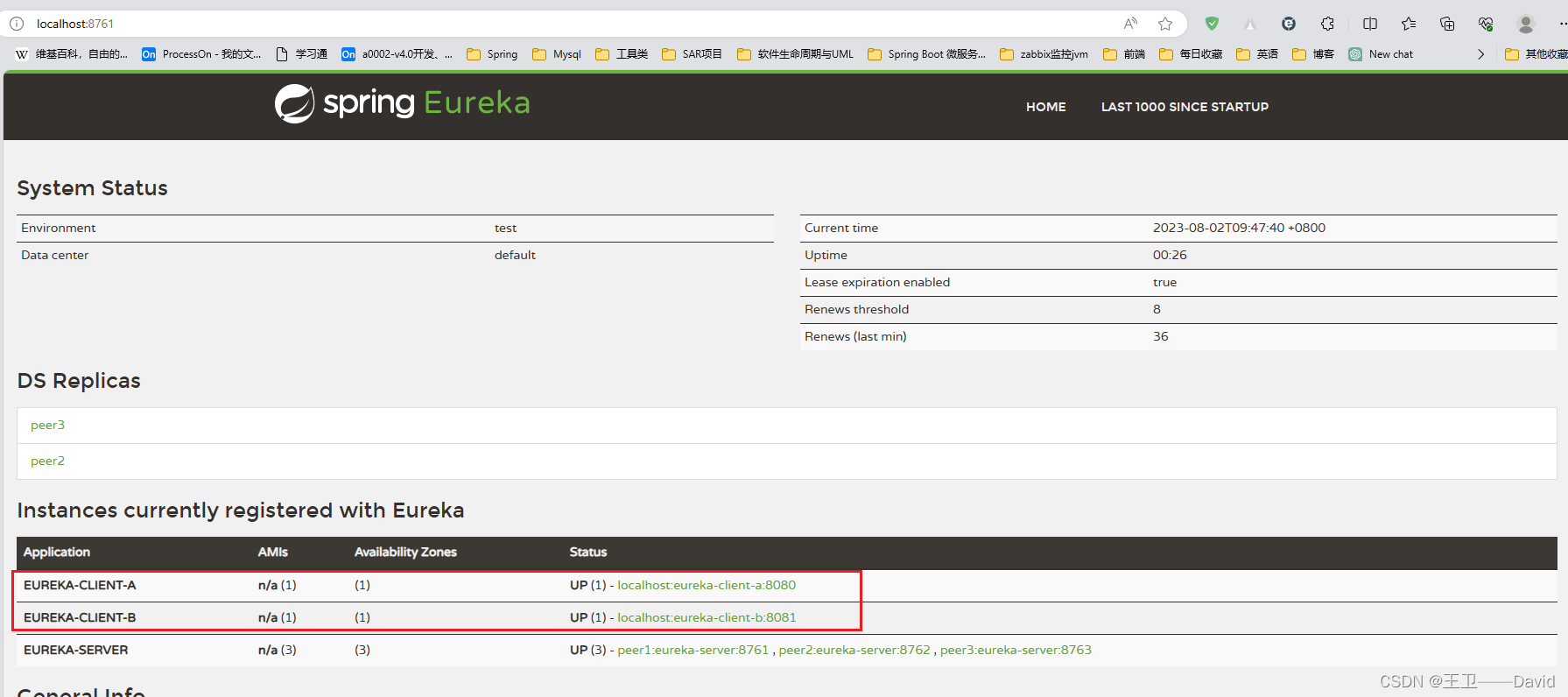
Task: Open the Spring Boot 微服务 bookmarks folder
Action: pyautogui.click(x=926, y=54)
